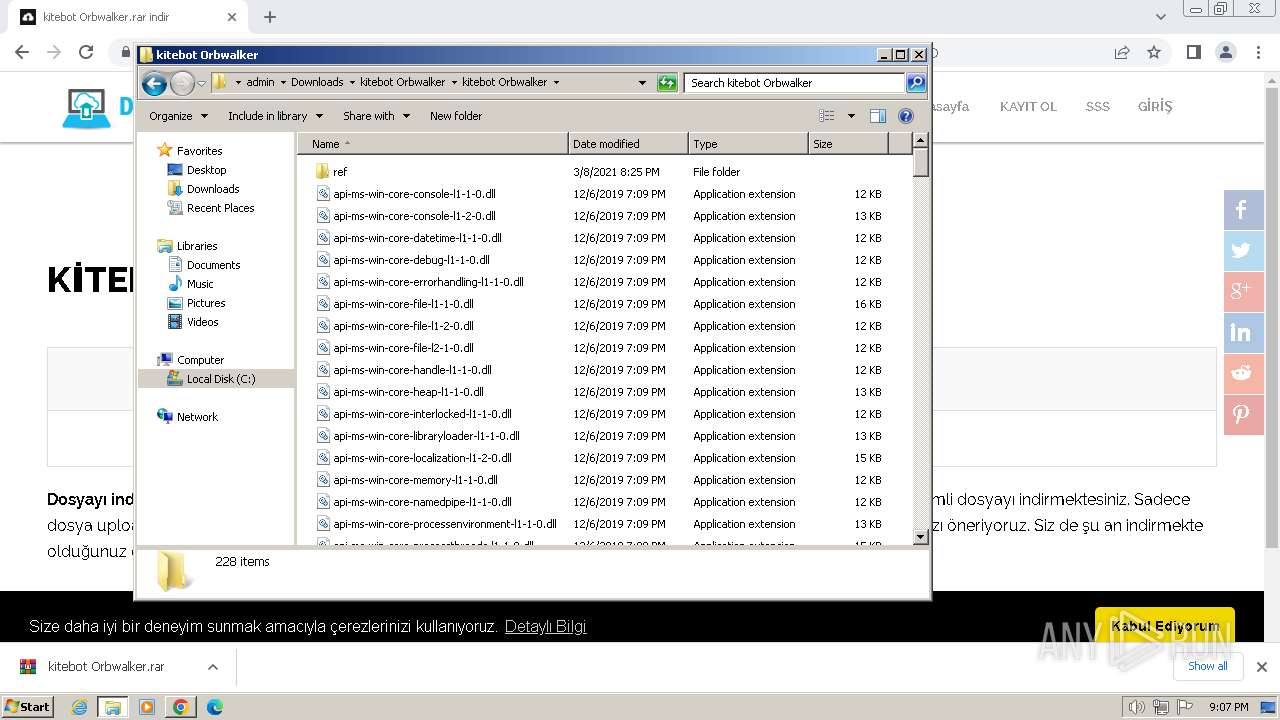This screenshot has height=720, width=1280.
Task: Click the Explorer Back navigation button
Action: 154,83
